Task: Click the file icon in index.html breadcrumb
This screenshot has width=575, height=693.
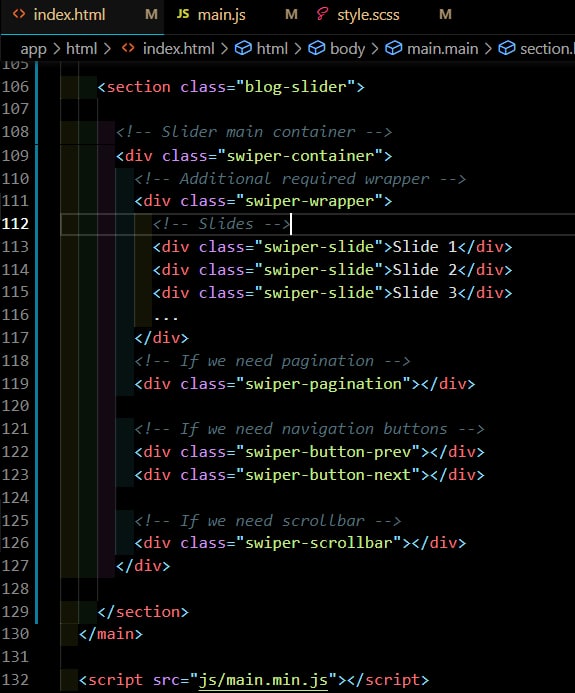Action: click(x=128, y=48)
